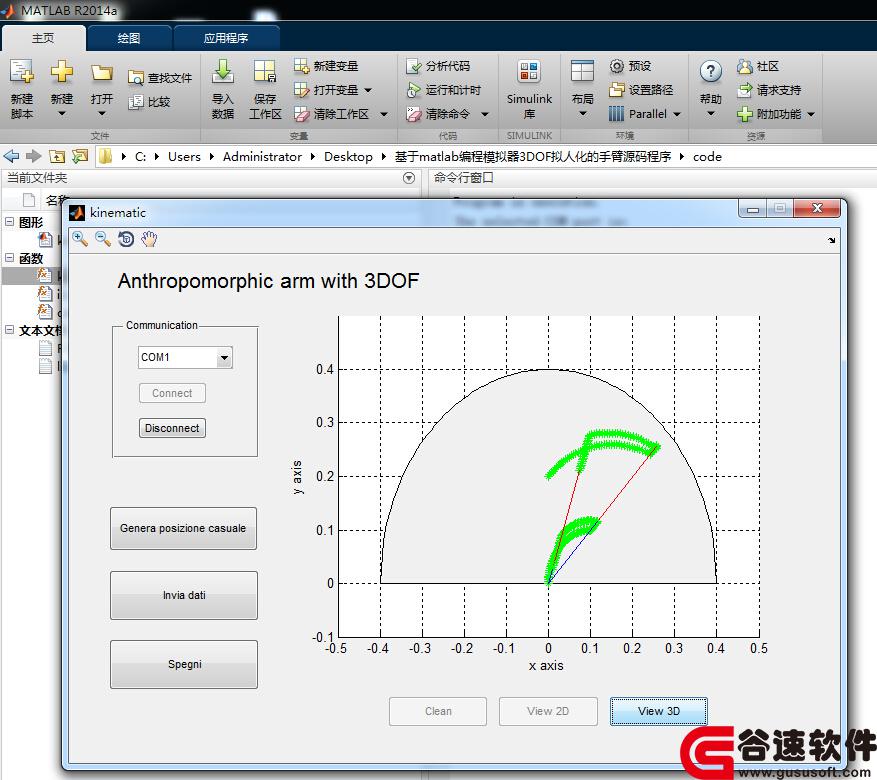Click Run and Time (运行和计时) icon
Image resolution: width=877 pixels, height=780 pixels.
[x=414, y=89]
